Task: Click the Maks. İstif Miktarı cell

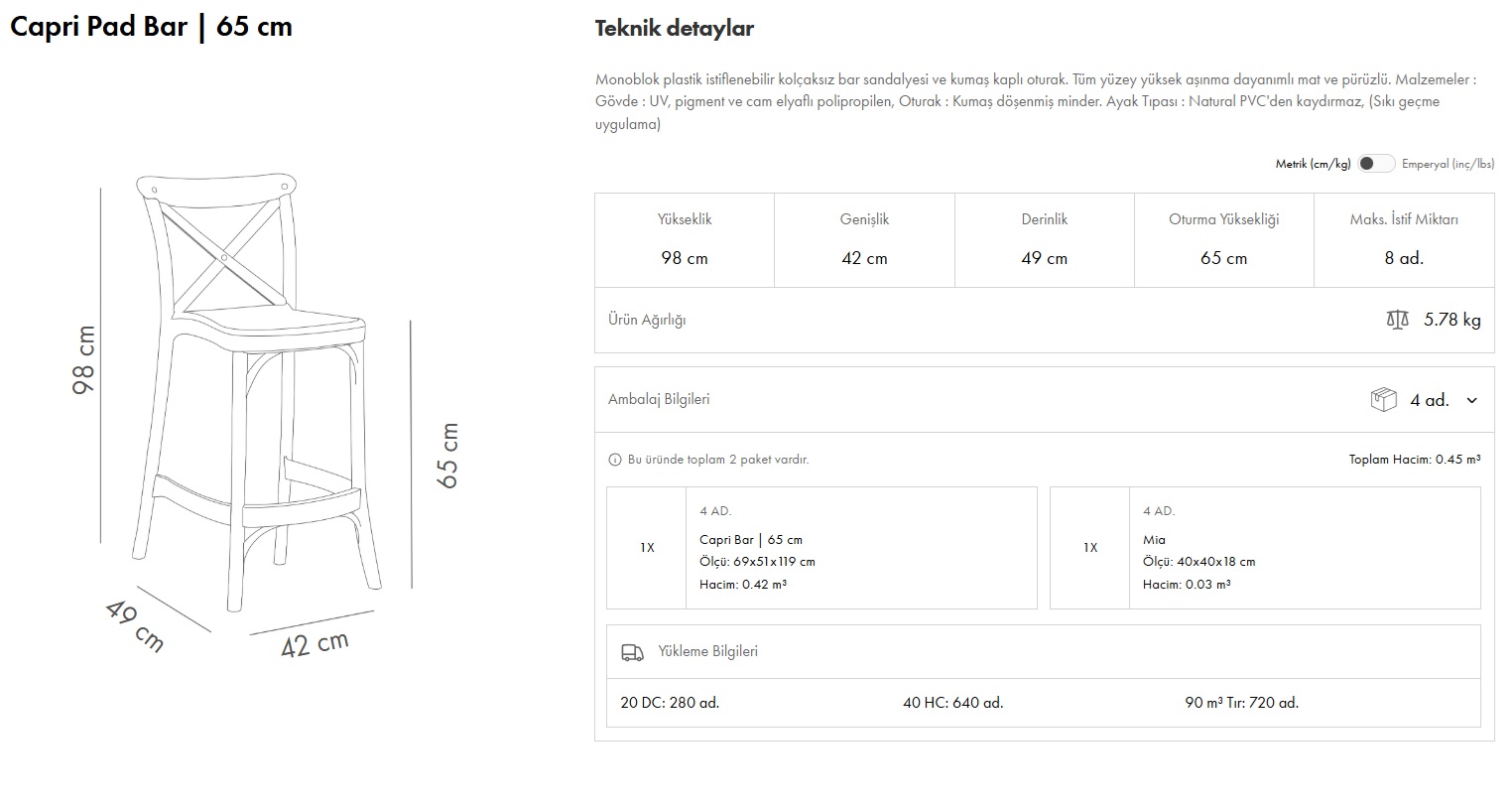Action: [1403, 239]
